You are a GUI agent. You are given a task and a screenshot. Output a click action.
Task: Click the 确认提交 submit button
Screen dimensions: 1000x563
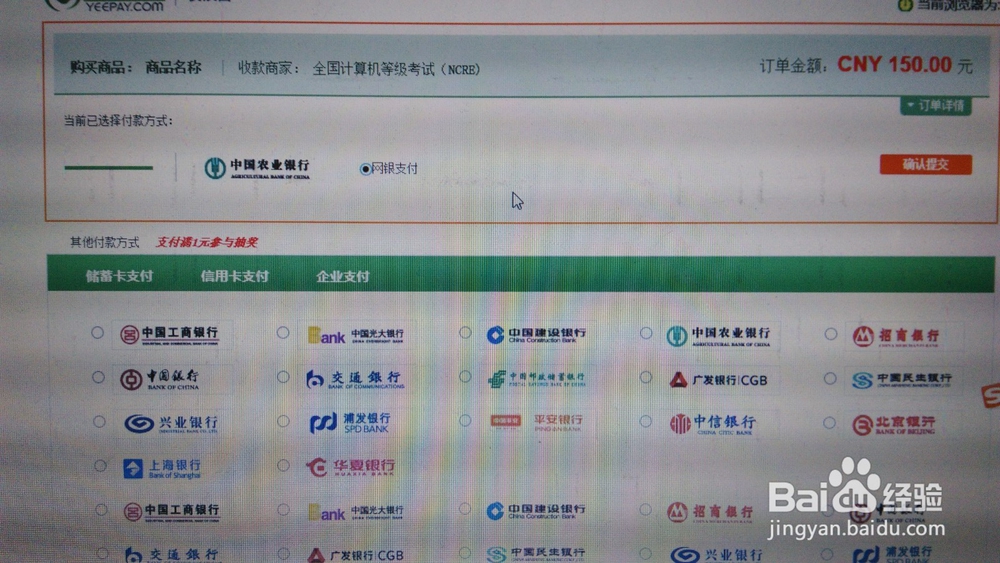925,165
